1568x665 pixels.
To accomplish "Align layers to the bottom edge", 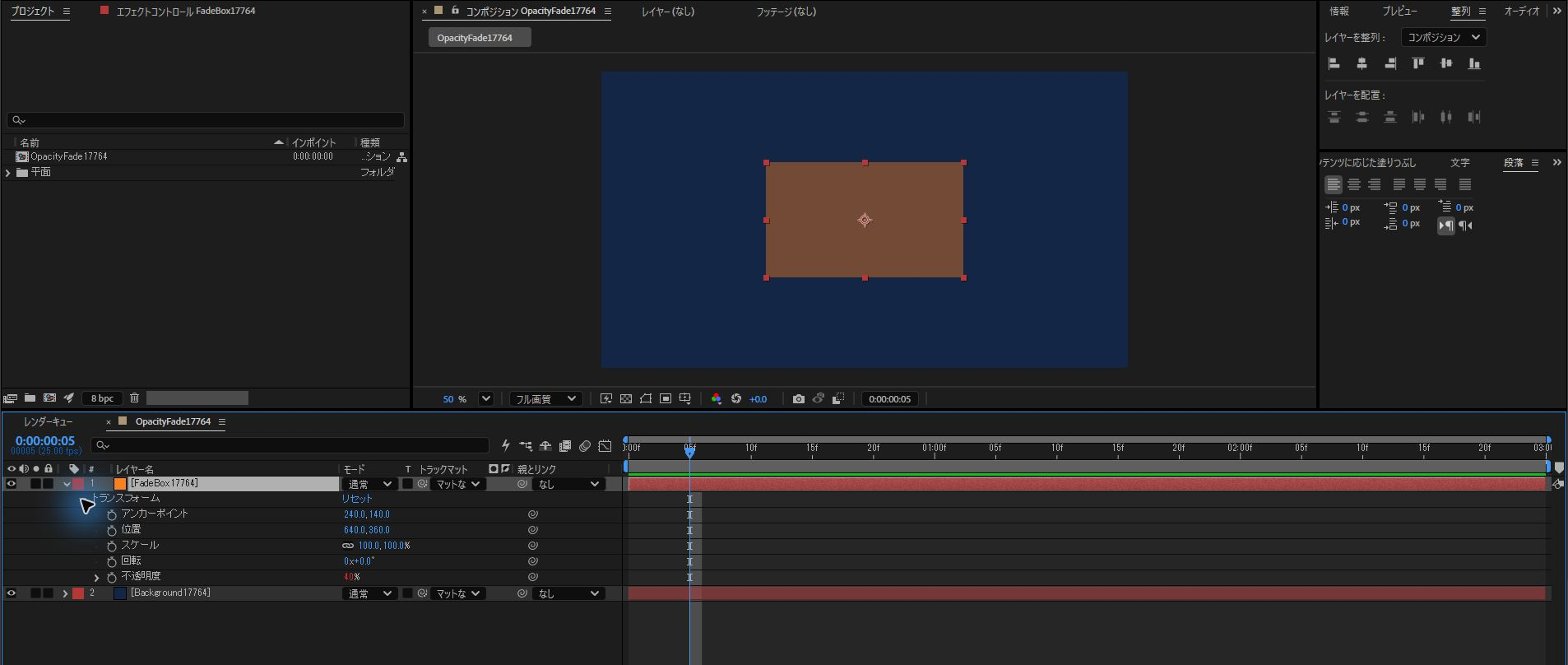I will pyautogui.click(x=1474, y=63).
